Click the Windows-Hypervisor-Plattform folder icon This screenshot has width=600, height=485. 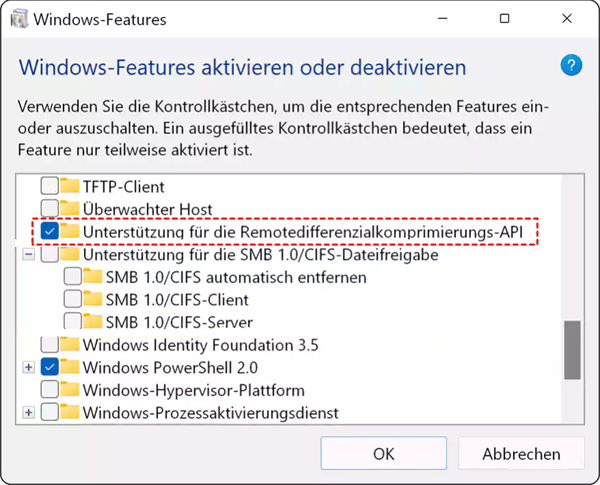tap(69, 390)
